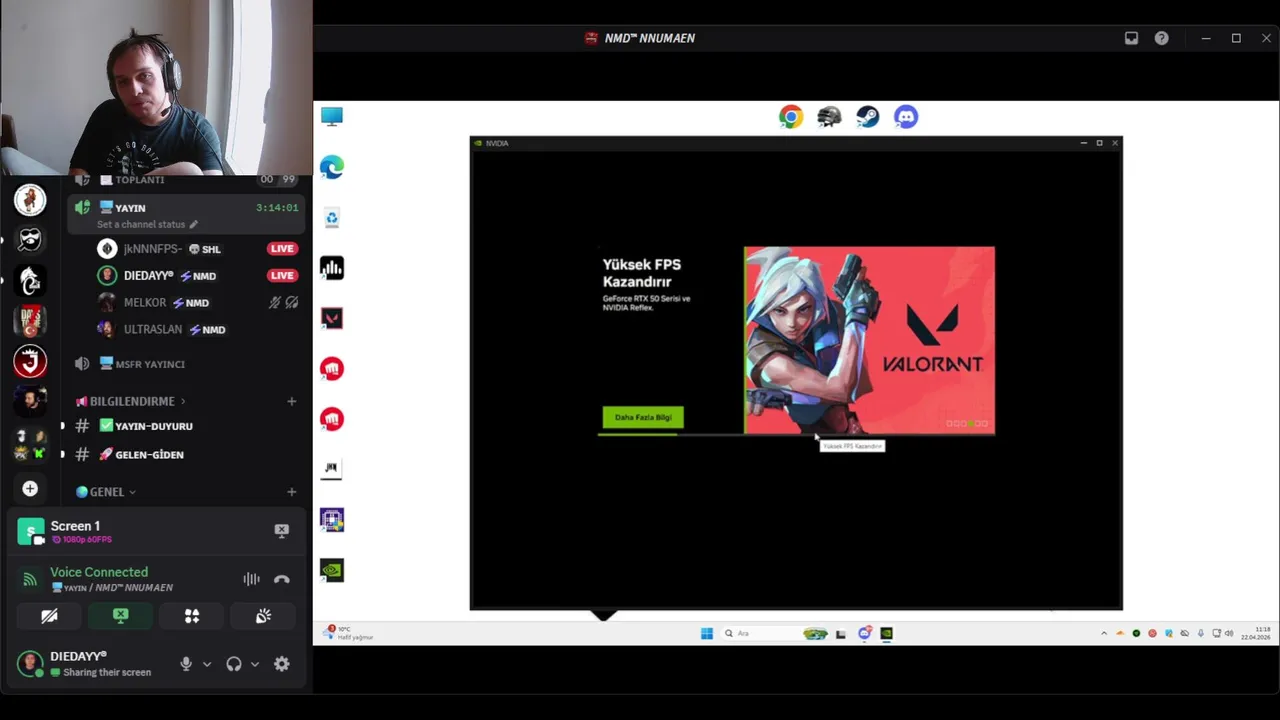
Task: Deafen with the headphones button
Action: (x=234, y=664)
